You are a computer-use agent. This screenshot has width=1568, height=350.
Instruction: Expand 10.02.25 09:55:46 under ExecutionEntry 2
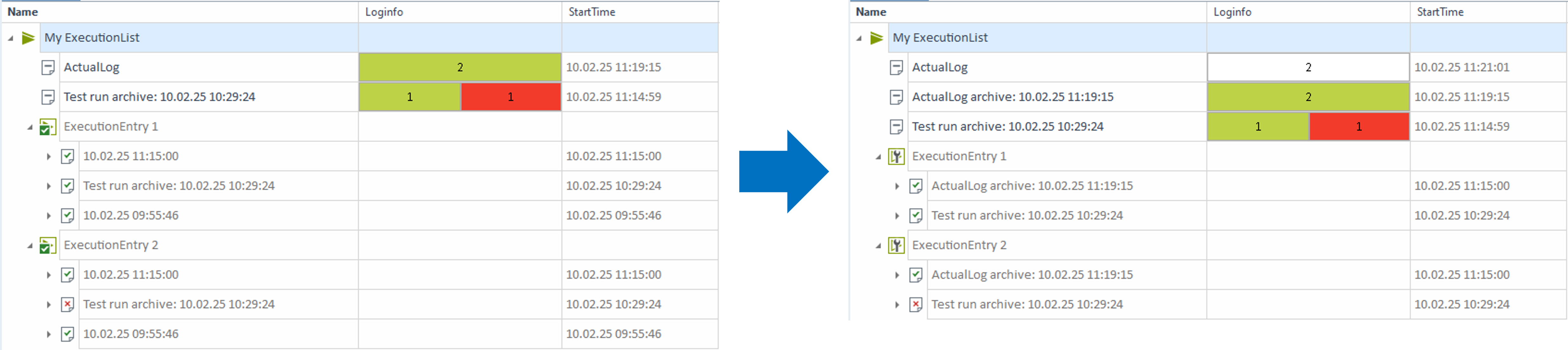coord(49,334)
